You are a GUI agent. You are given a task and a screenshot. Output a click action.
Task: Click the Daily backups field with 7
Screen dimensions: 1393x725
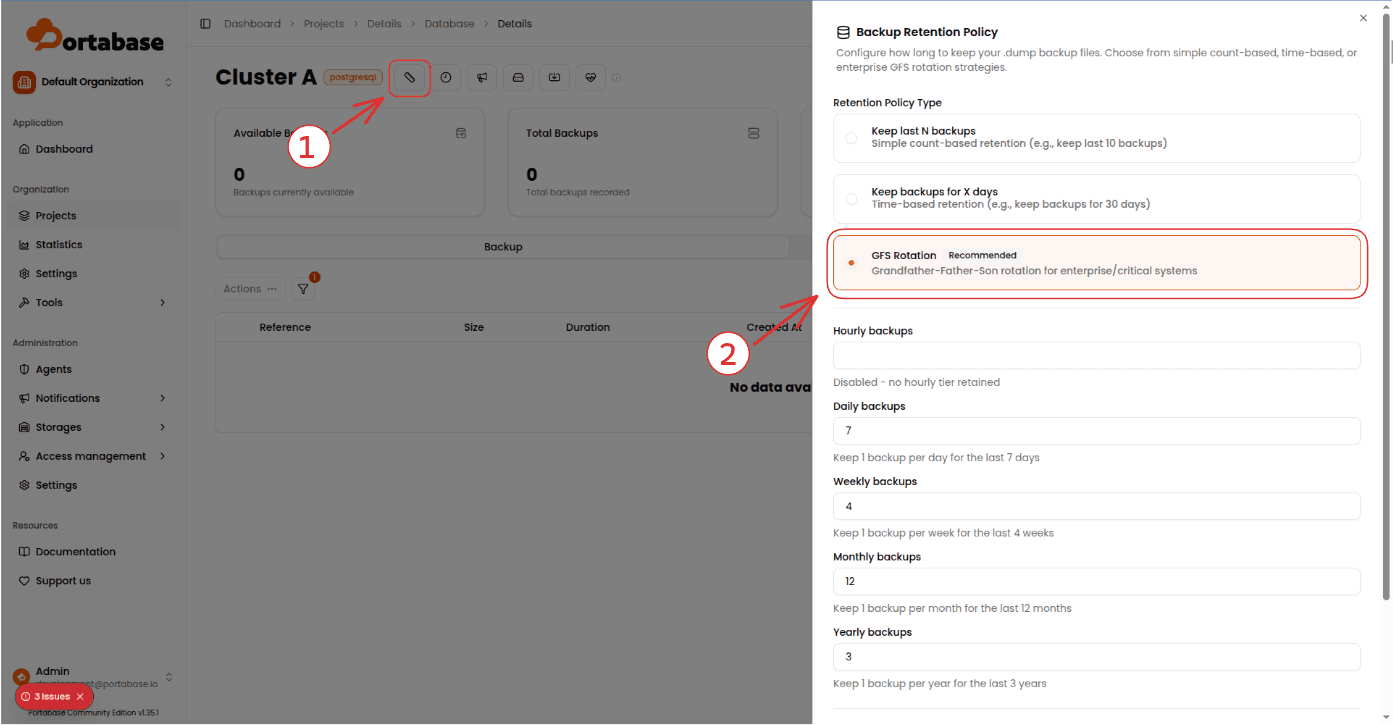[1096, 430]
